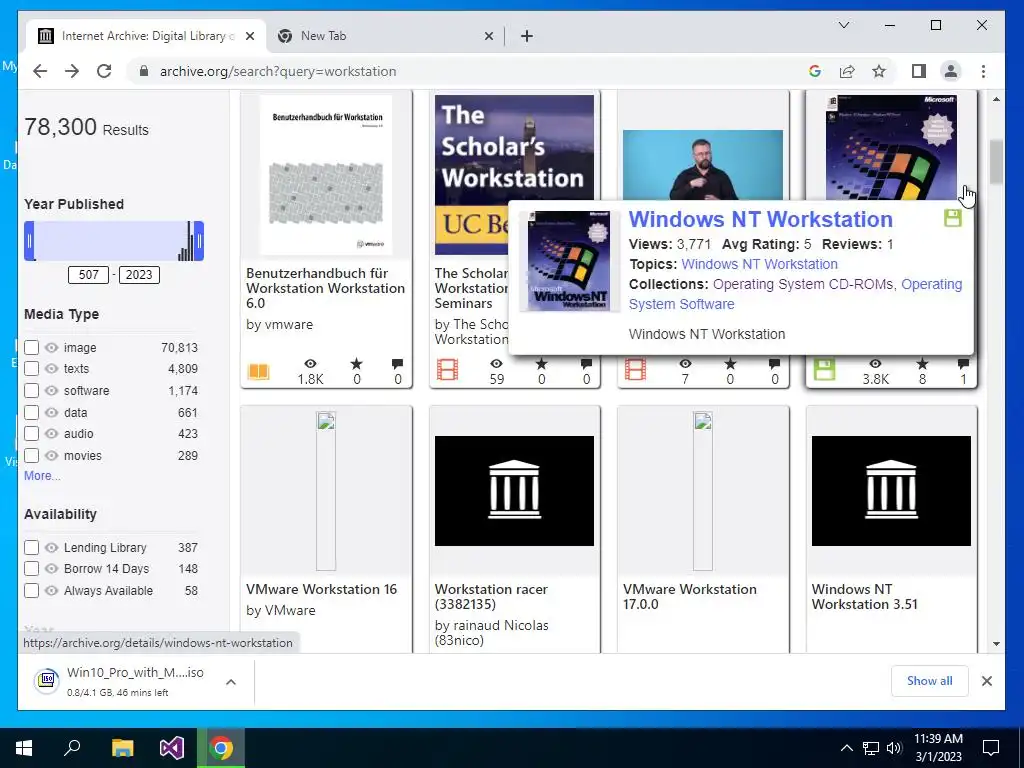The image size is (1024, 768).
Task: Open the notification center
Action: [x=991, y=748]
